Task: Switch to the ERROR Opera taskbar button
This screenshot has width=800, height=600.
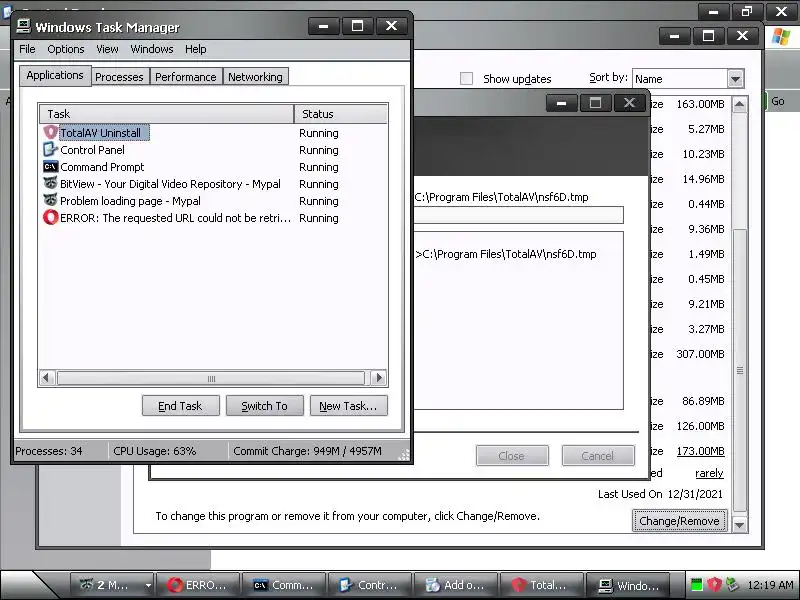Action: pyautogui.click(x=198, y=585)
